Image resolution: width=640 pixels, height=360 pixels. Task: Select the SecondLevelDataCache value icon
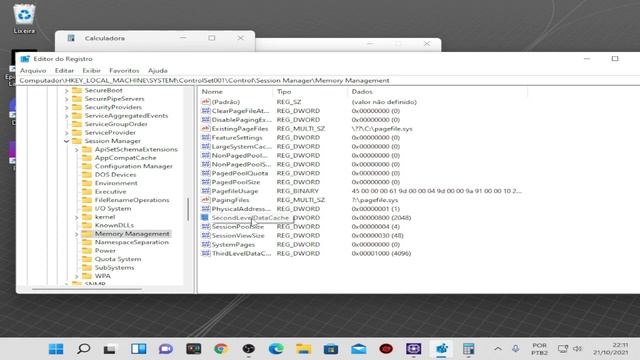coord(205,218)
